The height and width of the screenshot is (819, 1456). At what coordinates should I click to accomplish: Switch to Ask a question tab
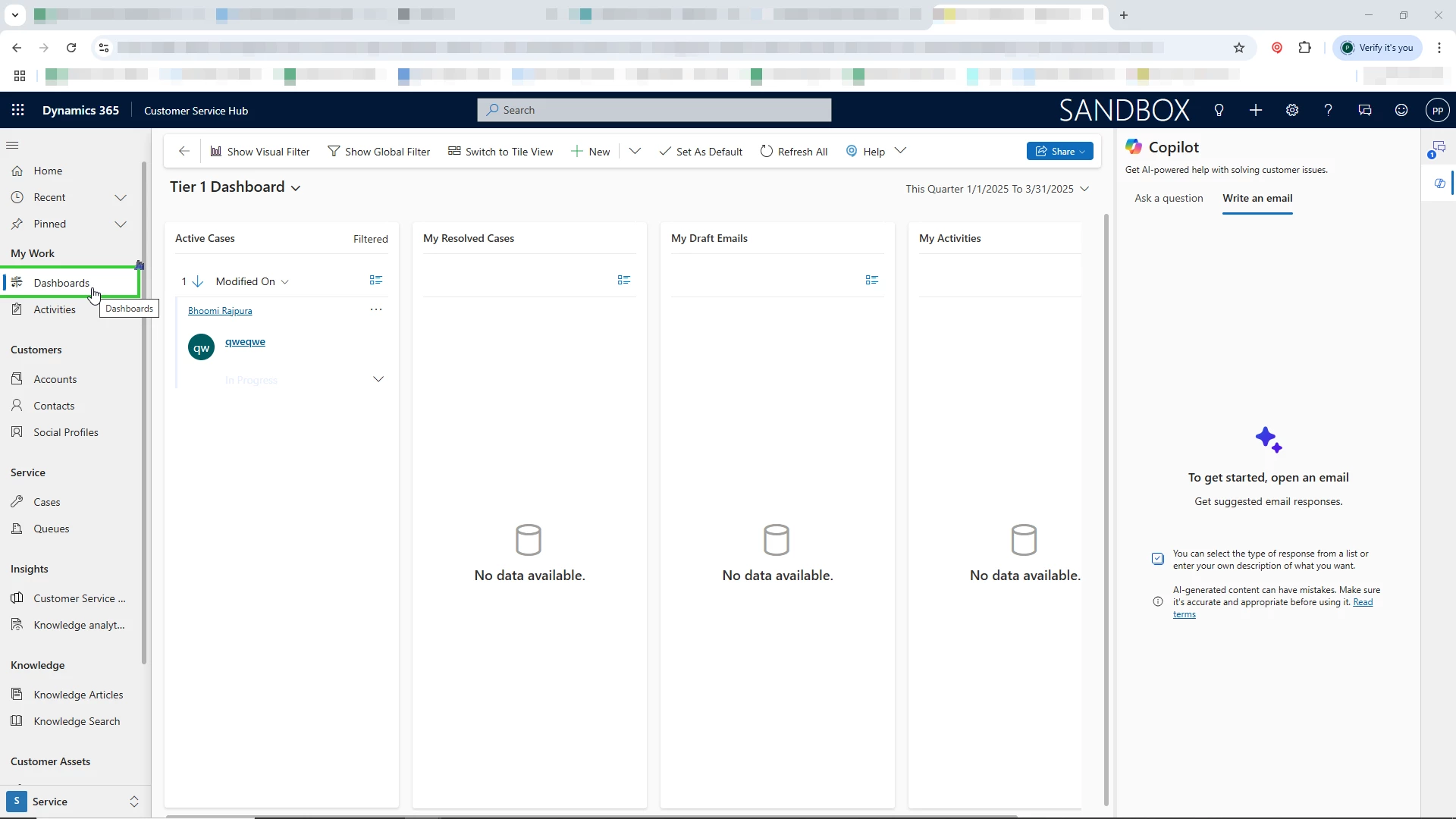pyautogui.click(x=1169, y=198)
